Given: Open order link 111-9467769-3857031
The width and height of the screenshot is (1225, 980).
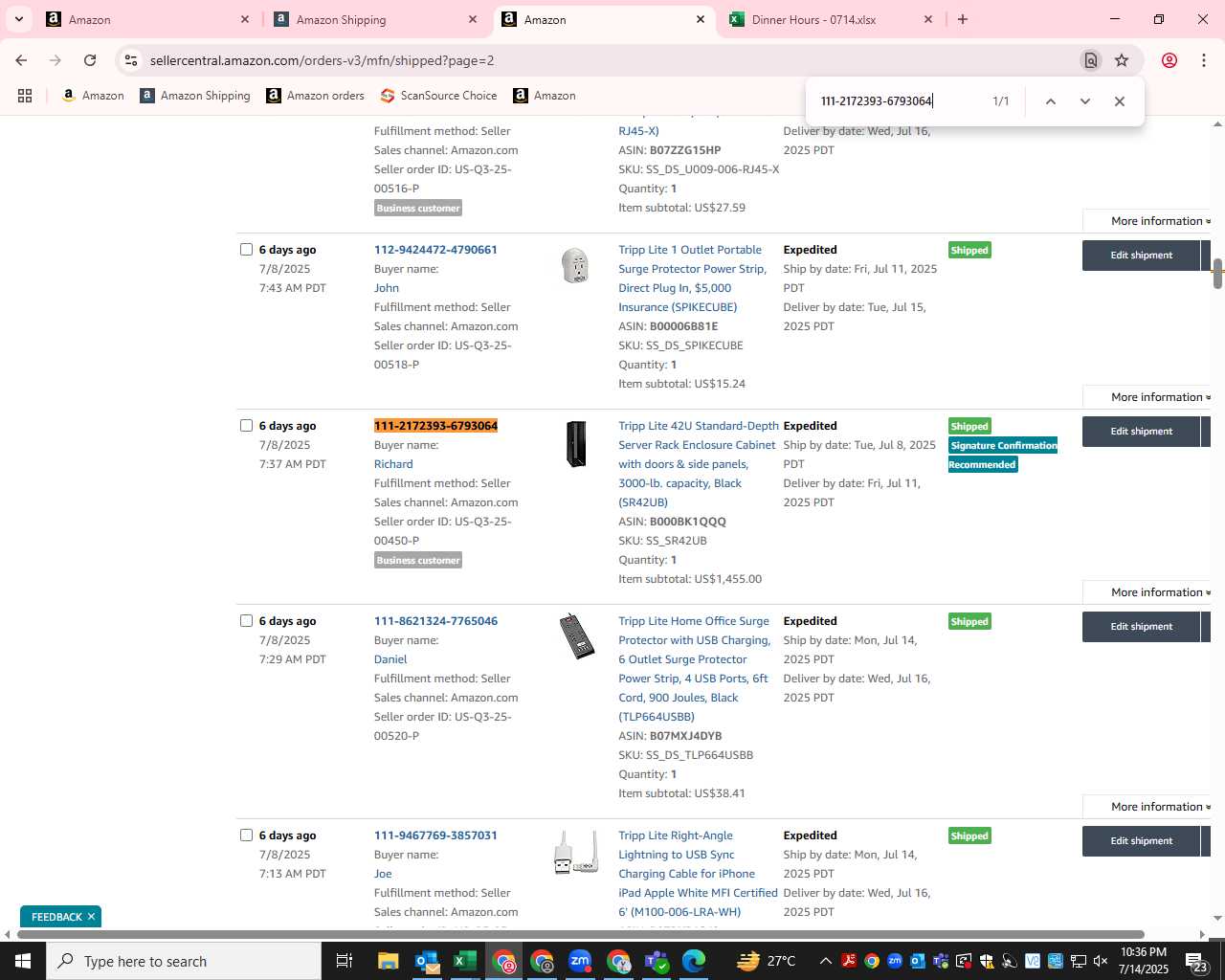Looking at the screenshot, I should tap(435, 835).
